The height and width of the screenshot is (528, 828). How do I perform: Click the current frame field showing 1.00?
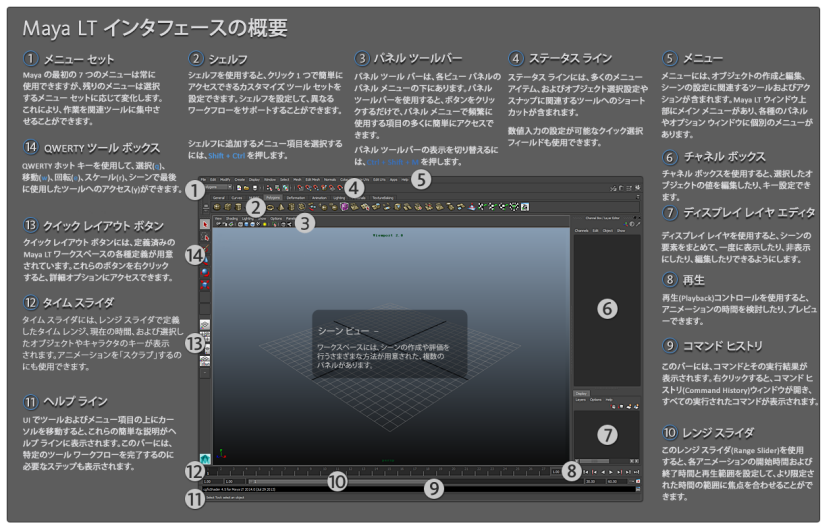[x=556, y=472]
